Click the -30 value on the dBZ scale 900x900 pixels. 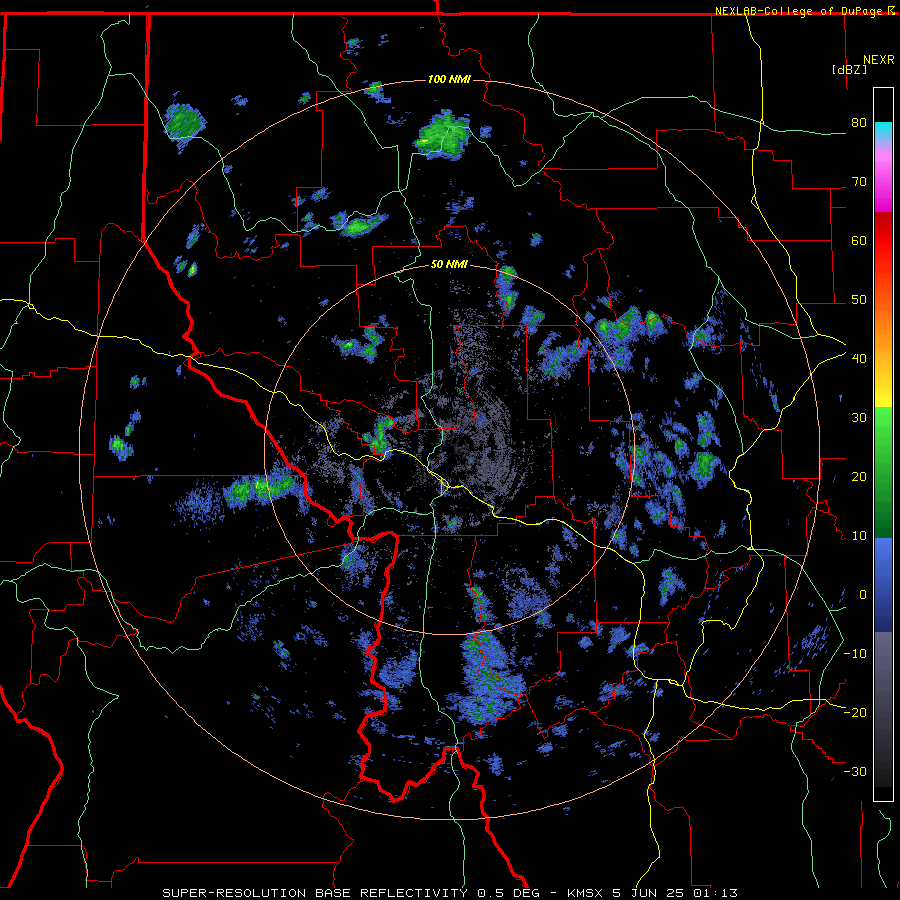point(855,772)
